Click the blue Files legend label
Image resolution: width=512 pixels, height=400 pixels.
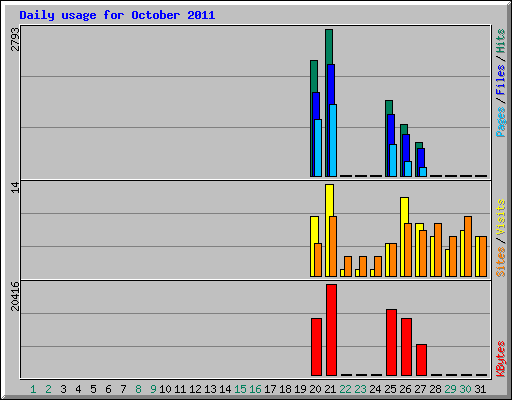tap(500, 79)
